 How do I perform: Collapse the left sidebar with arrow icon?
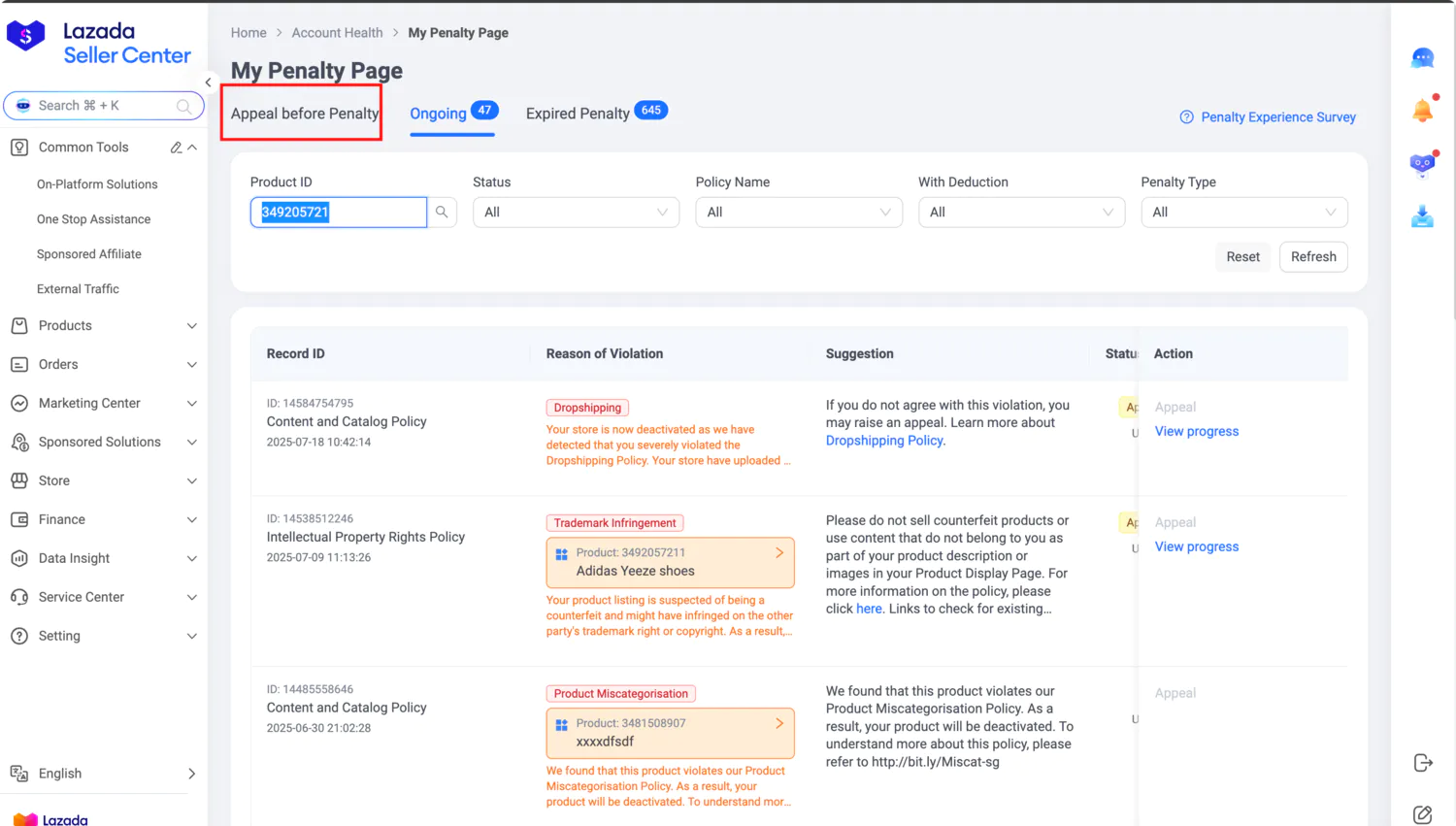pyautogui.click(x=208, y=83)
